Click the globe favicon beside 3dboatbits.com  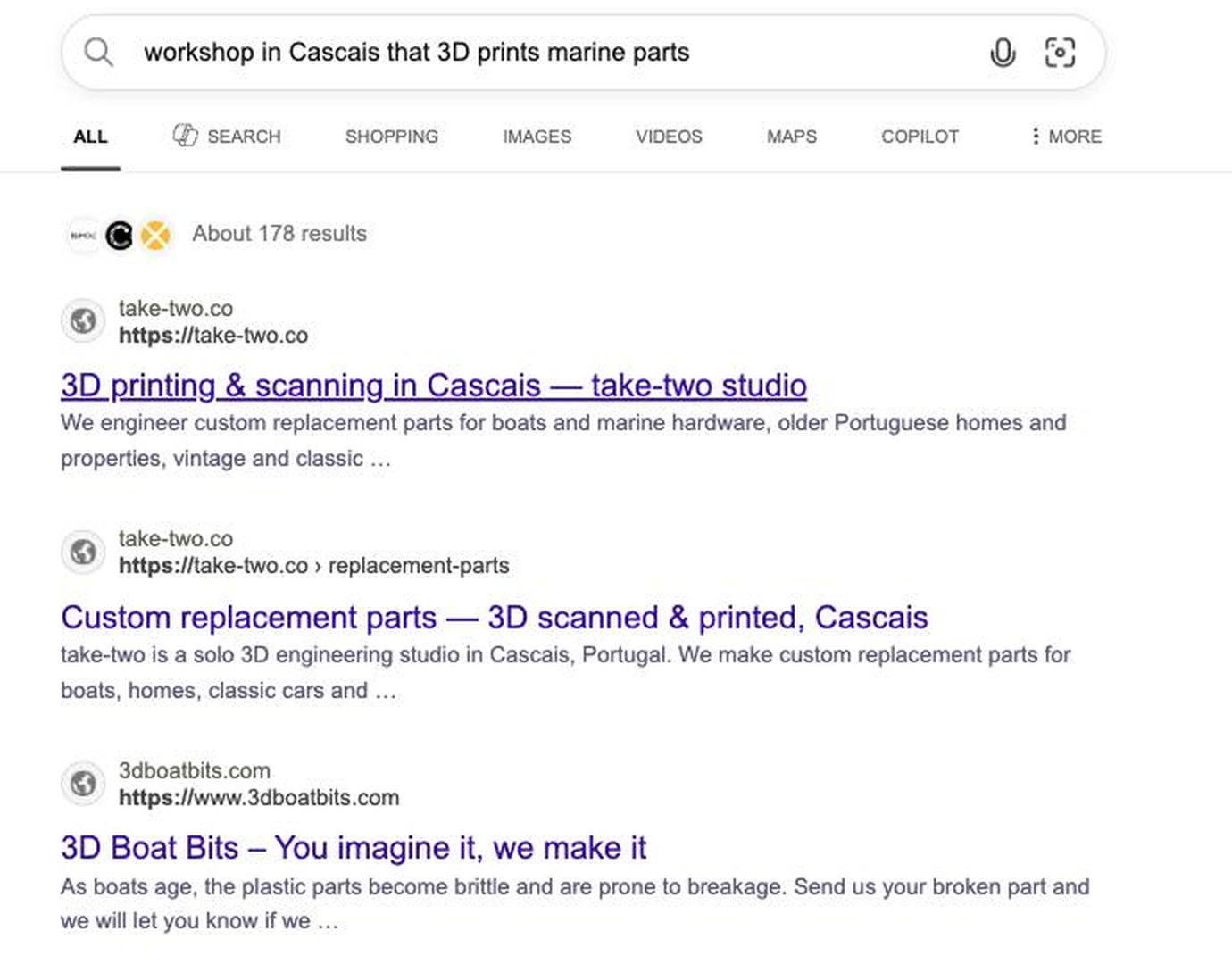point(83,784)
